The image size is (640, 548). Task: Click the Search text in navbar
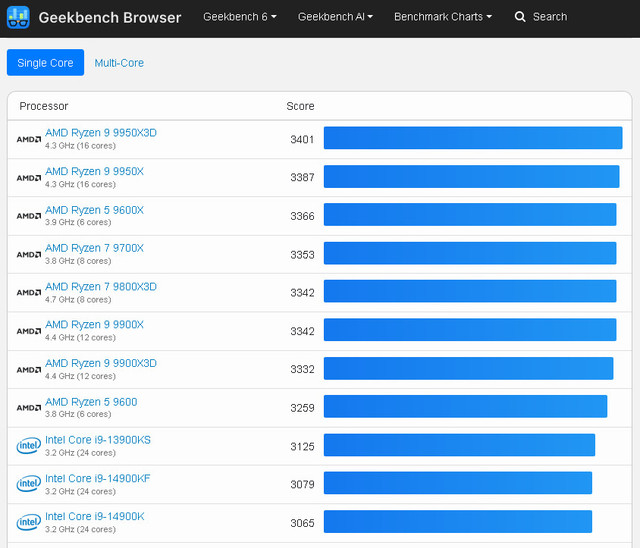[x=550, y=17]
